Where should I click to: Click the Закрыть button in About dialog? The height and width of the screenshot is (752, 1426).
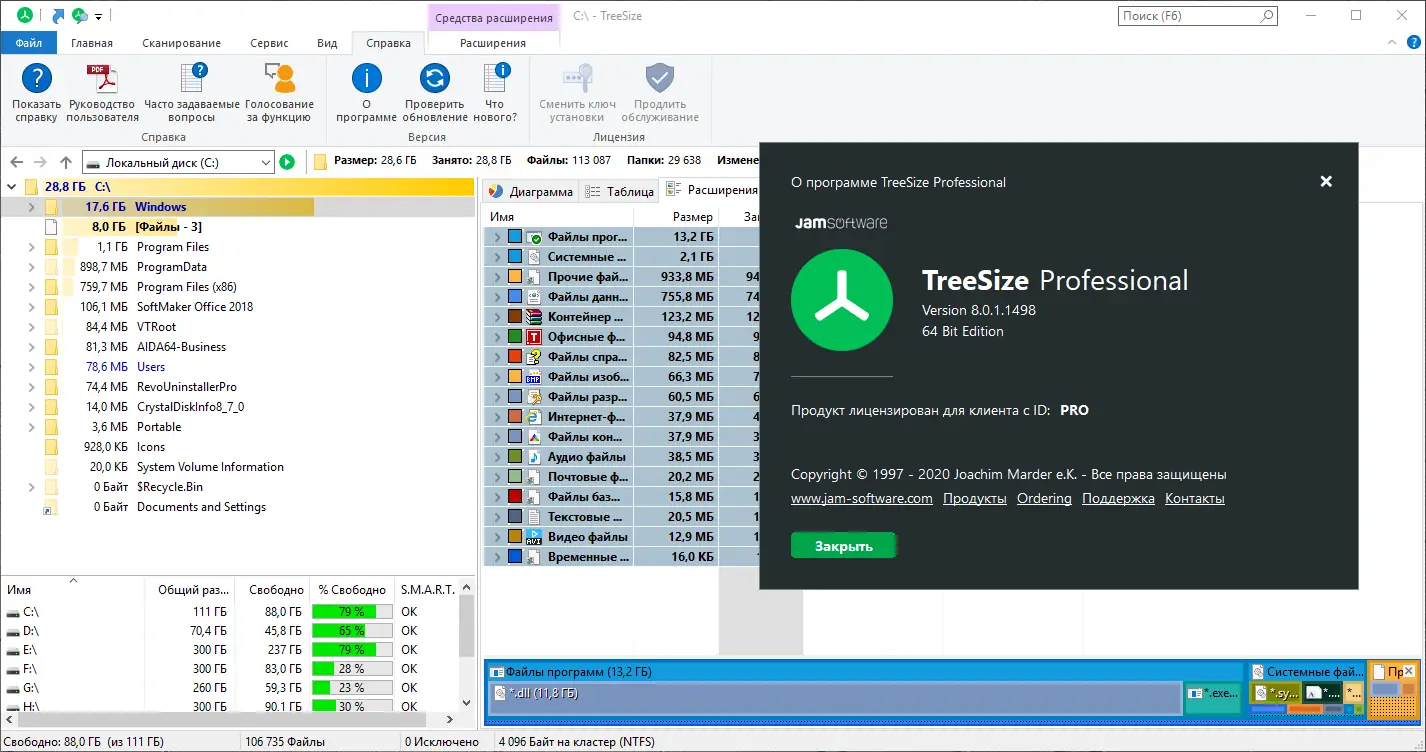[844, 546]
